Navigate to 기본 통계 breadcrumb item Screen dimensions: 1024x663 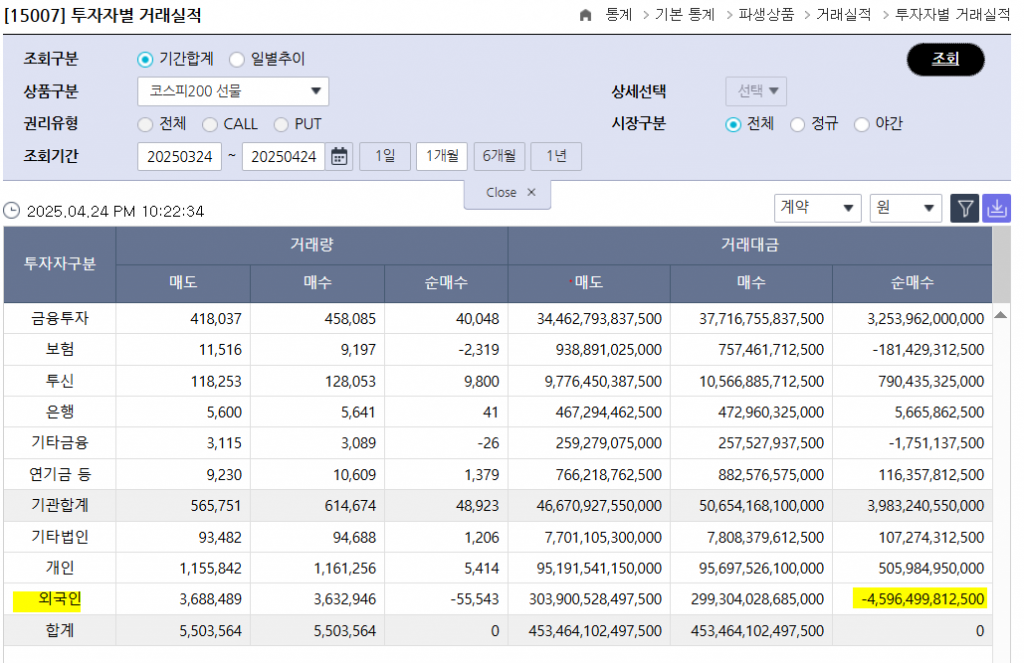(x=684, y=16)
